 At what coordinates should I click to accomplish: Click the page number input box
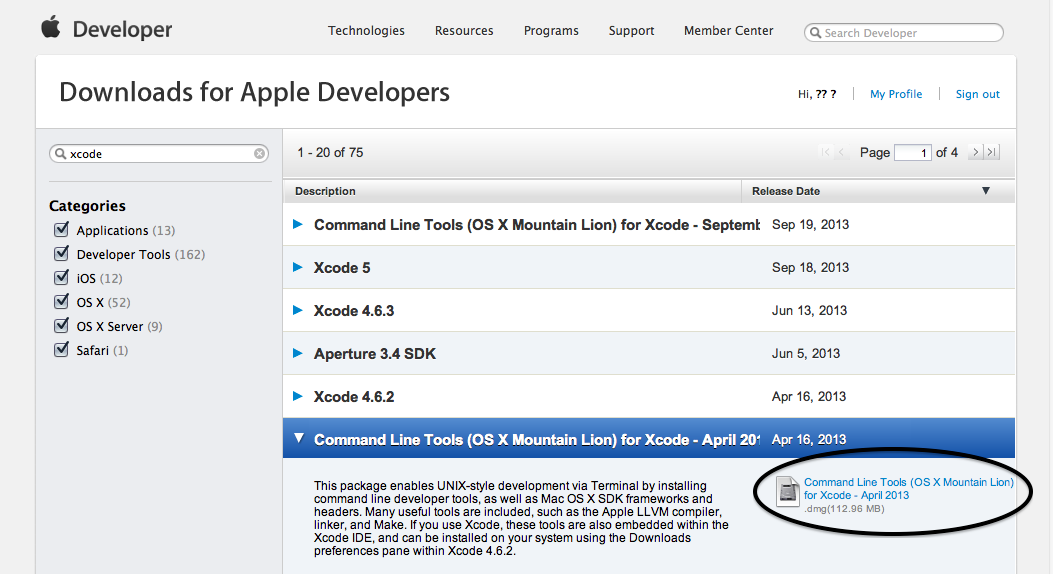point(913,152)
